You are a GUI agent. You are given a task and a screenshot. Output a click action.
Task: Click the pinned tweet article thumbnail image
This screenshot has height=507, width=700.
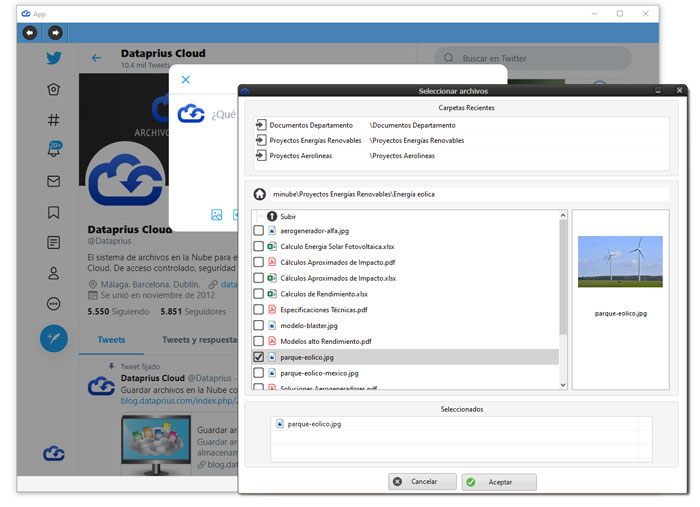point(156,445)
